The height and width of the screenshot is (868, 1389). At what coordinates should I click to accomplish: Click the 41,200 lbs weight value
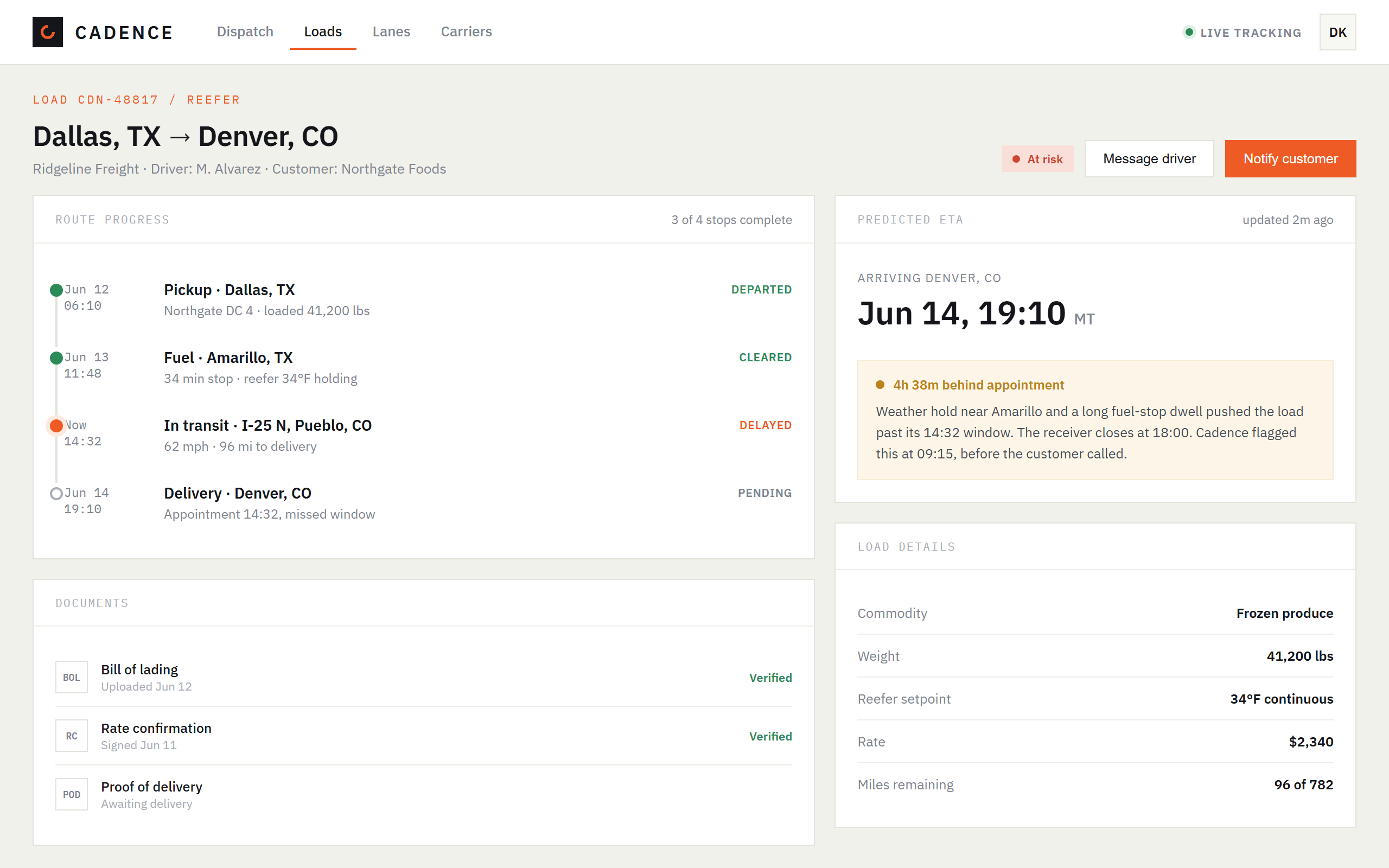[x=1299, y=656]
